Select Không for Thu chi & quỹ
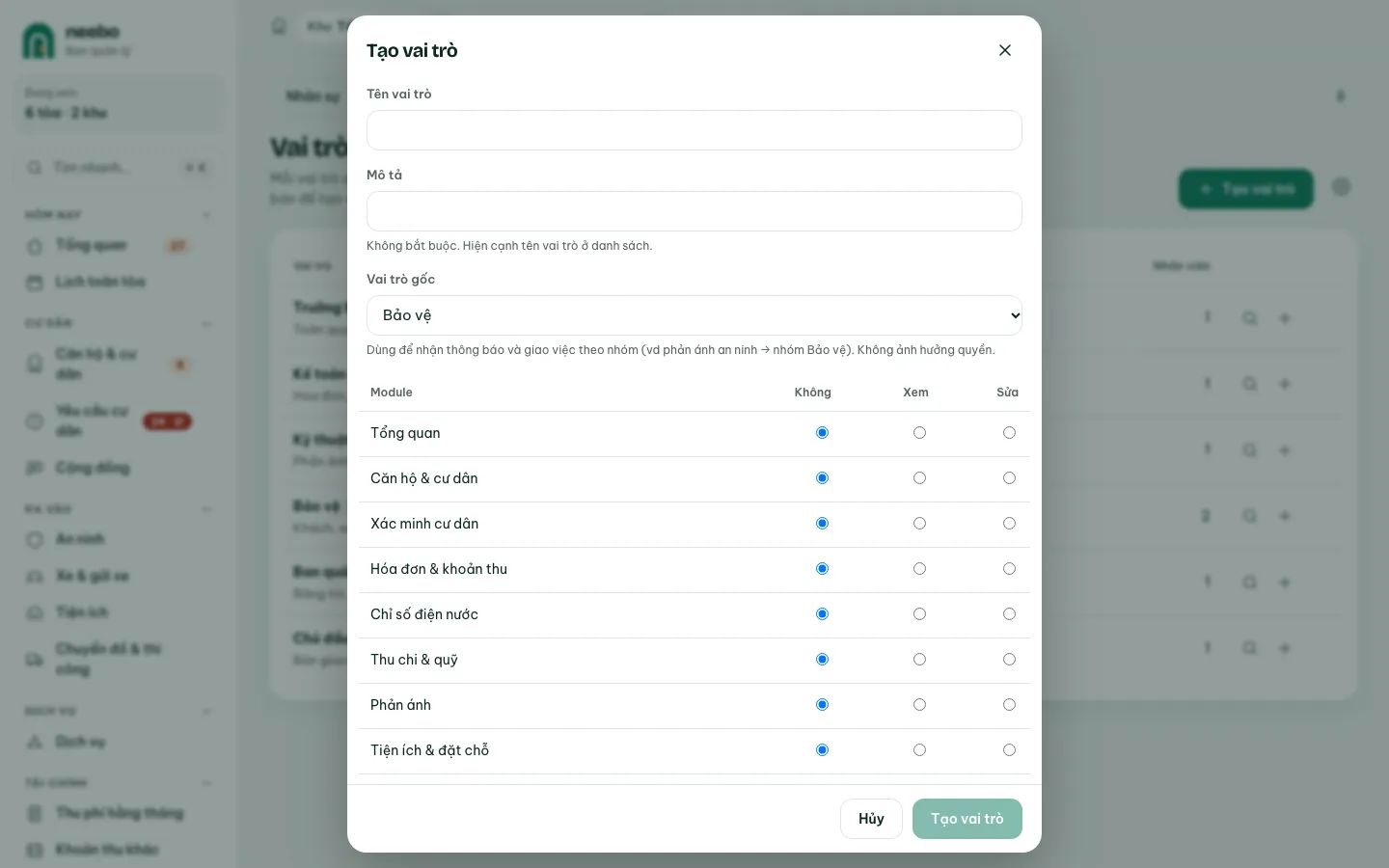This screenshot has height=868, width=1389. [x=822, y=660]
